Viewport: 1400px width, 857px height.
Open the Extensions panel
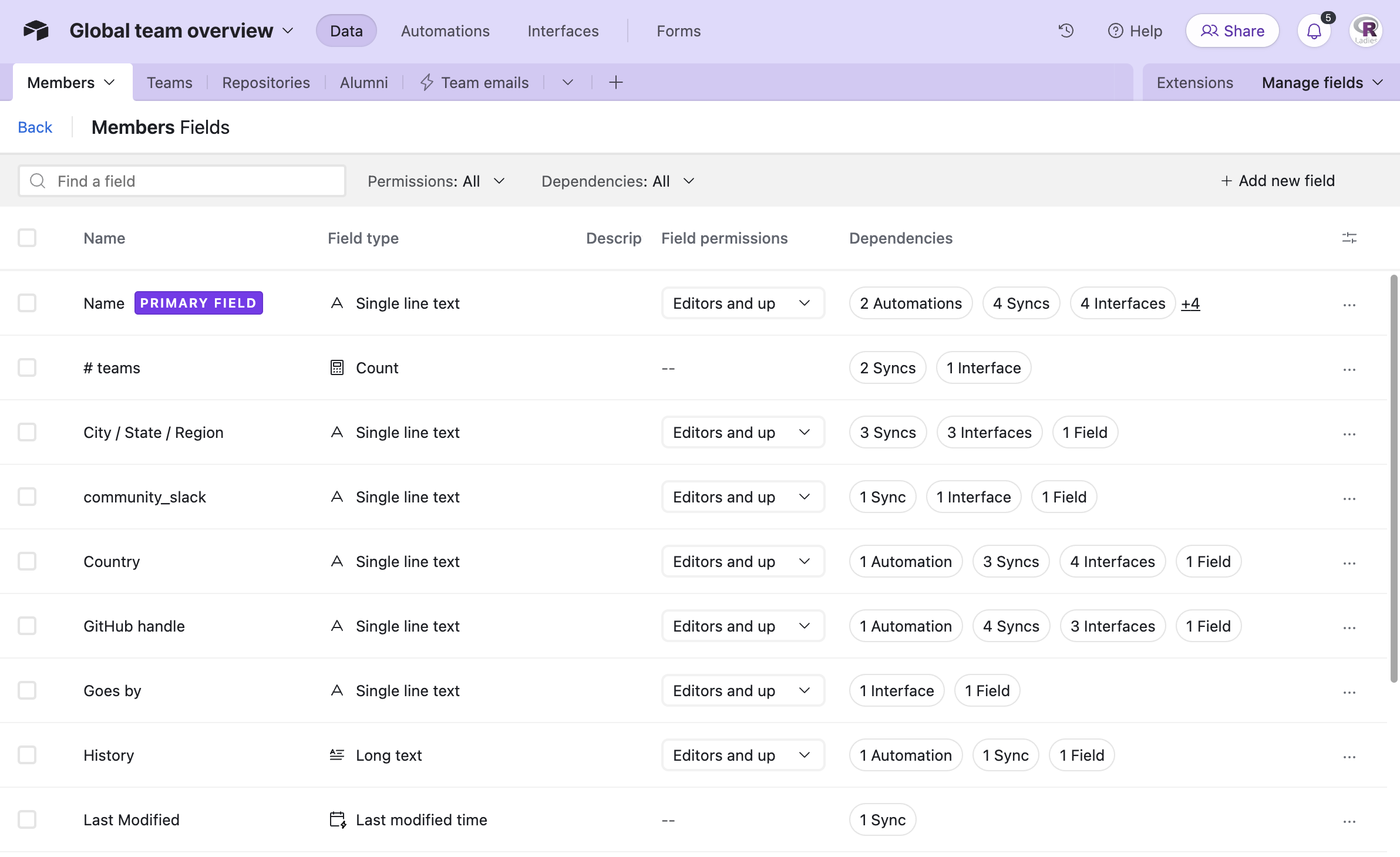click(x=1194, y=82)
